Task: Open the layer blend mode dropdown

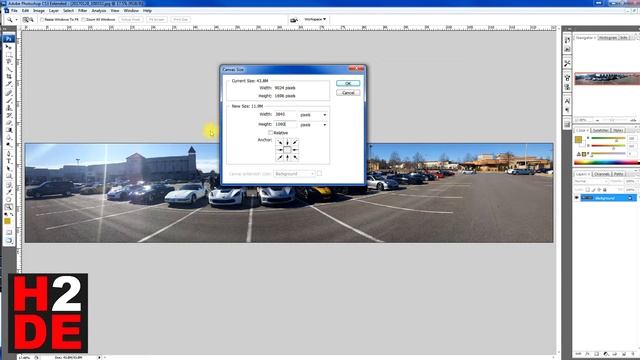Action: [x=591, y=181]
